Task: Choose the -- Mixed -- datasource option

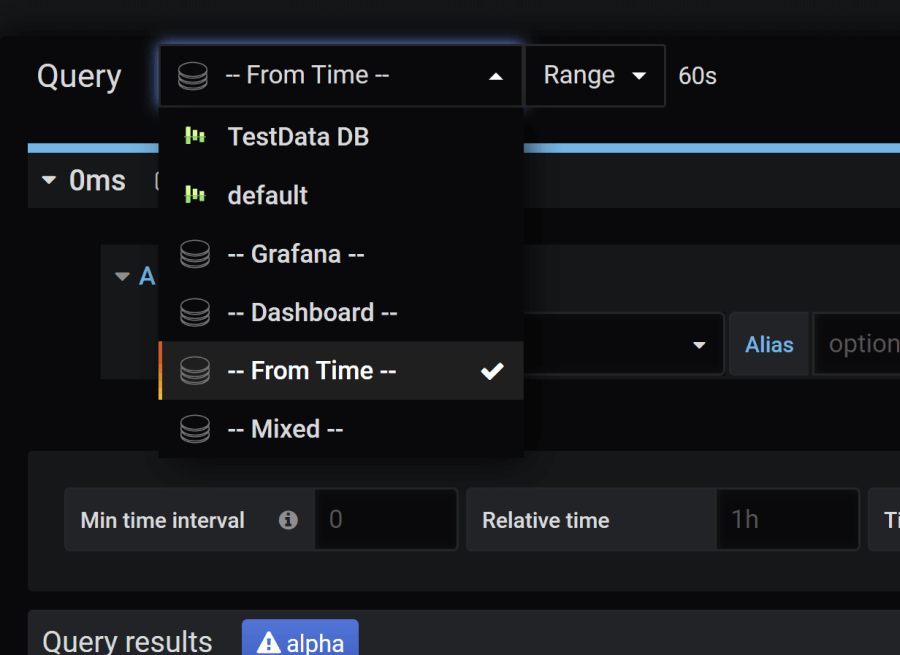Action: click(285, 429)
